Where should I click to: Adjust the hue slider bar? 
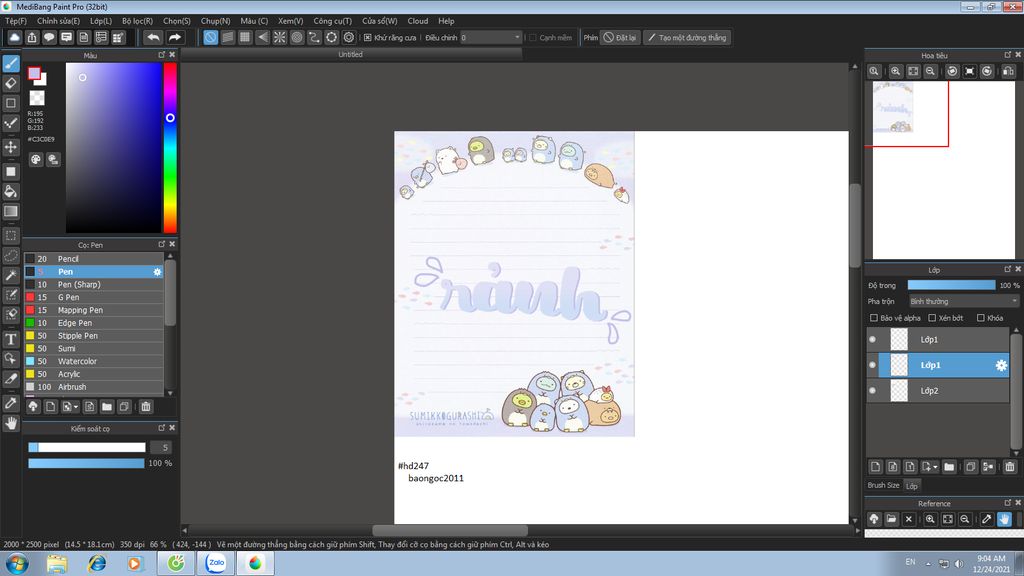click(170, 148)
